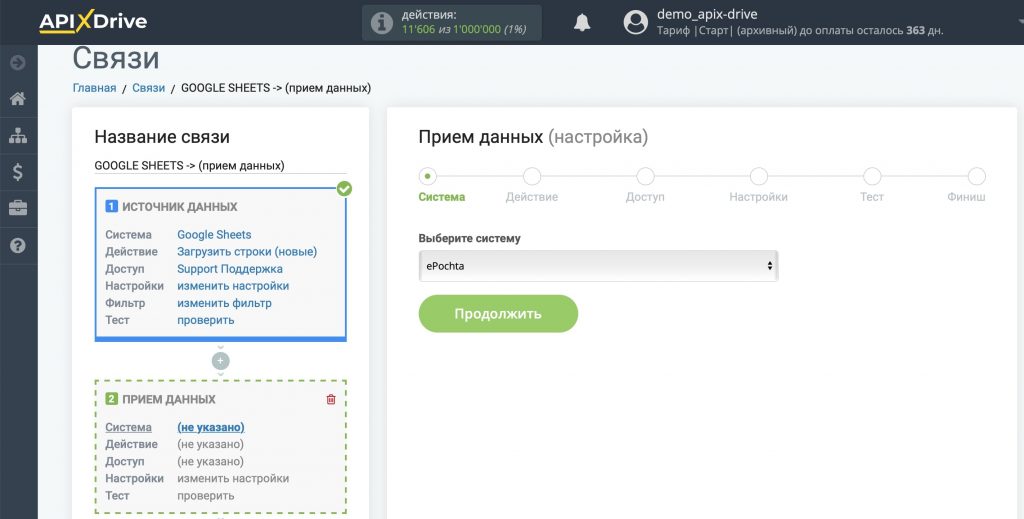Viewport: 1024px width, 519px height.
Task: Click the (не указано) system link
Action: (211, 427)
